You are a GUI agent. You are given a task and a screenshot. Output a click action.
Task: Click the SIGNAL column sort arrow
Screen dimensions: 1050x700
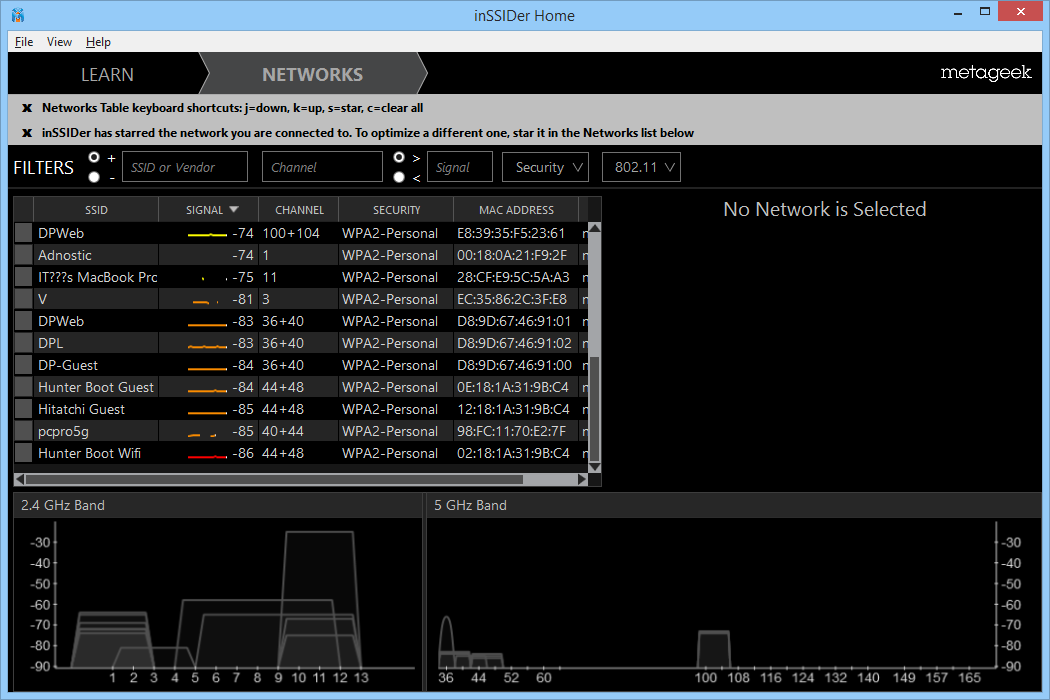coord(234,210)
